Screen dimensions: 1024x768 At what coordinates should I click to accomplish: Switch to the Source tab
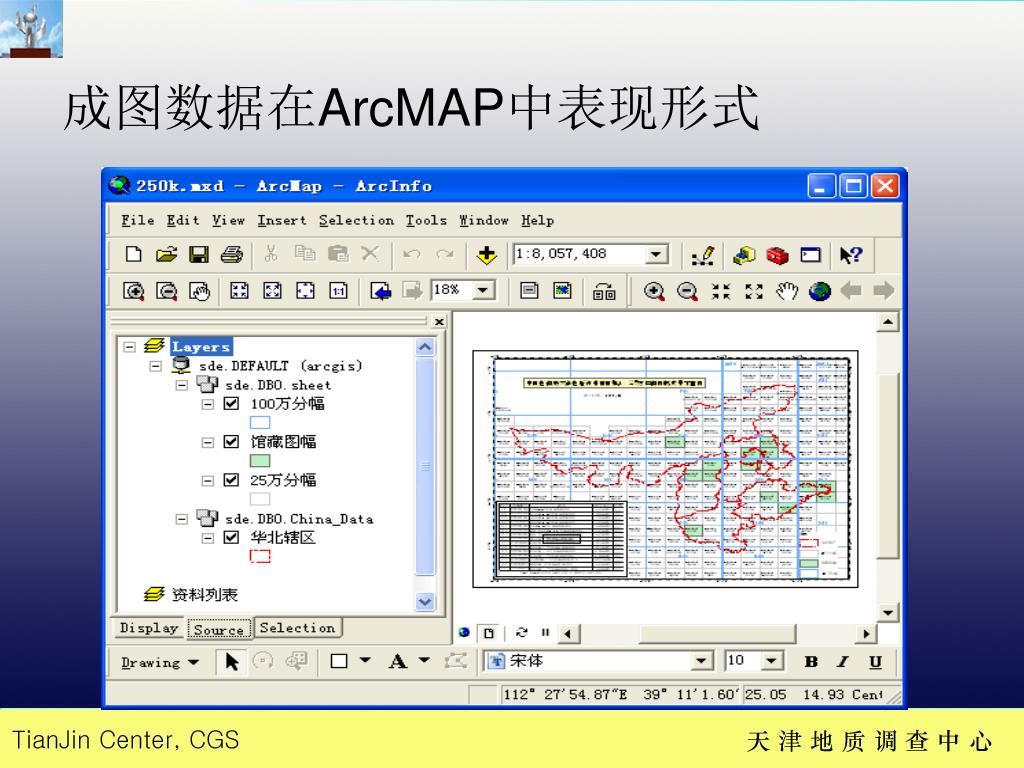click(x=219, y=629)
